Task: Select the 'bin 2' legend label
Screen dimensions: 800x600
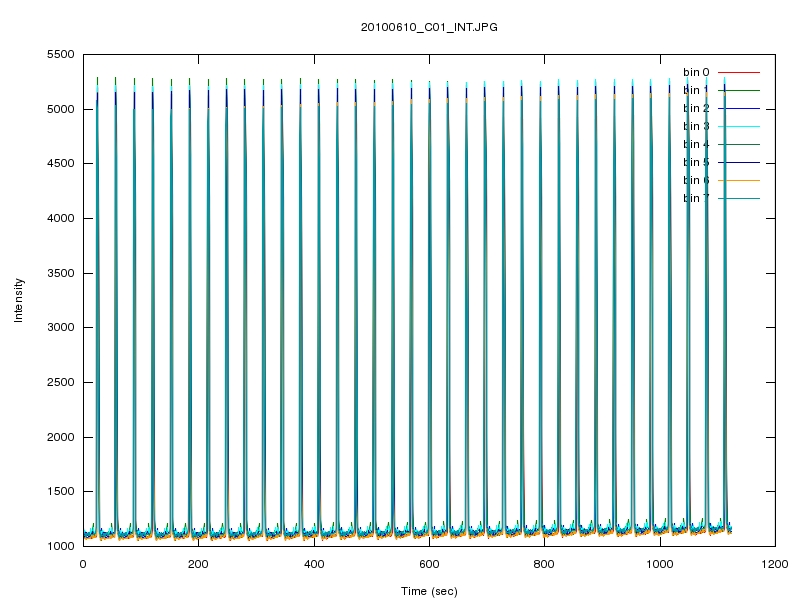Action: [x=696, y=108]
